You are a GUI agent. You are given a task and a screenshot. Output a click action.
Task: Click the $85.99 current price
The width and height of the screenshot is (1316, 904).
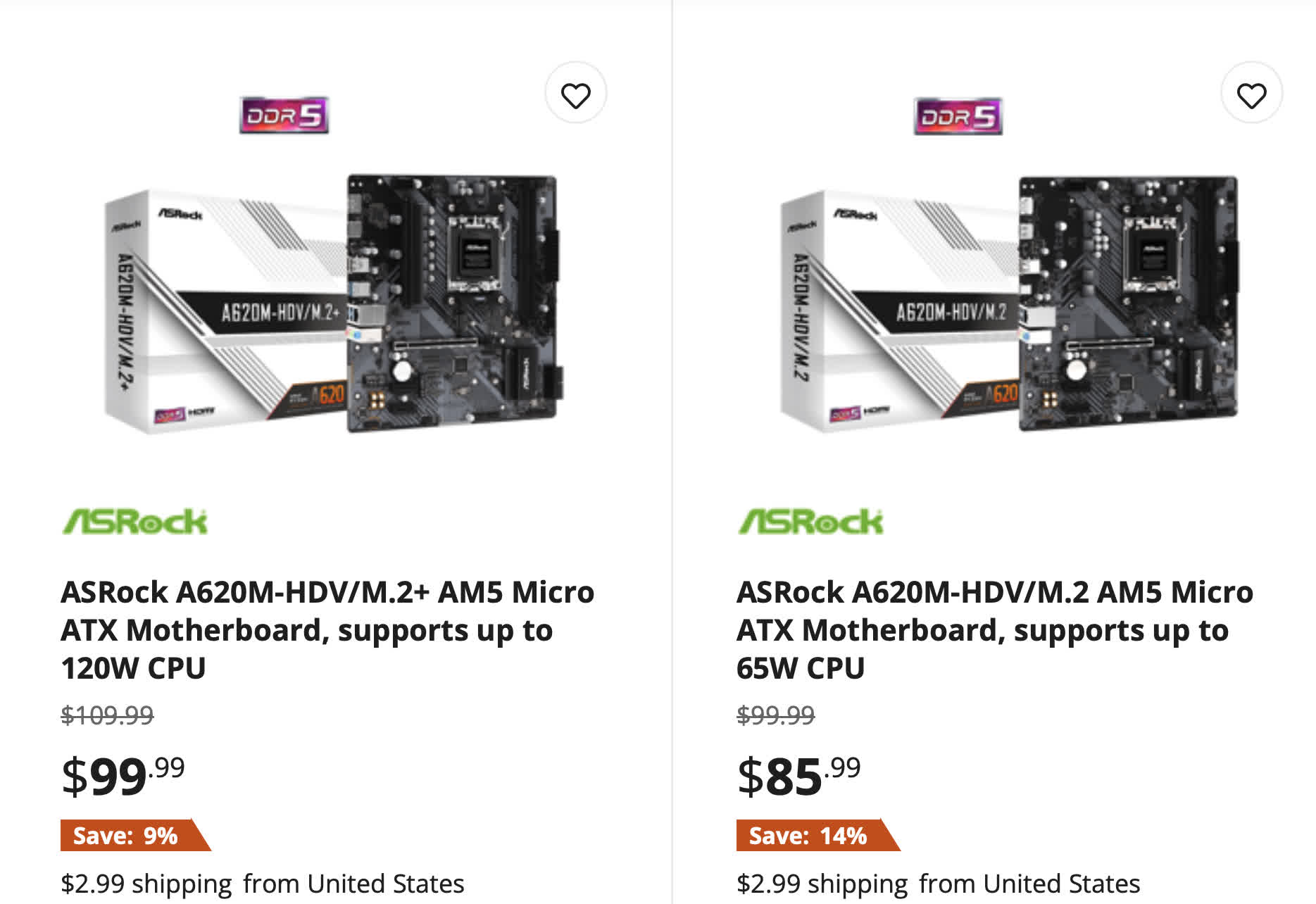click(x=799, y=777)
